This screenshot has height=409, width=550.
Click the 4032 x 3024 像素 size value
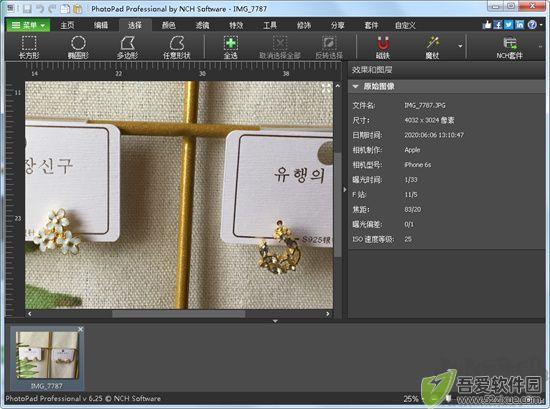point(429,120)
